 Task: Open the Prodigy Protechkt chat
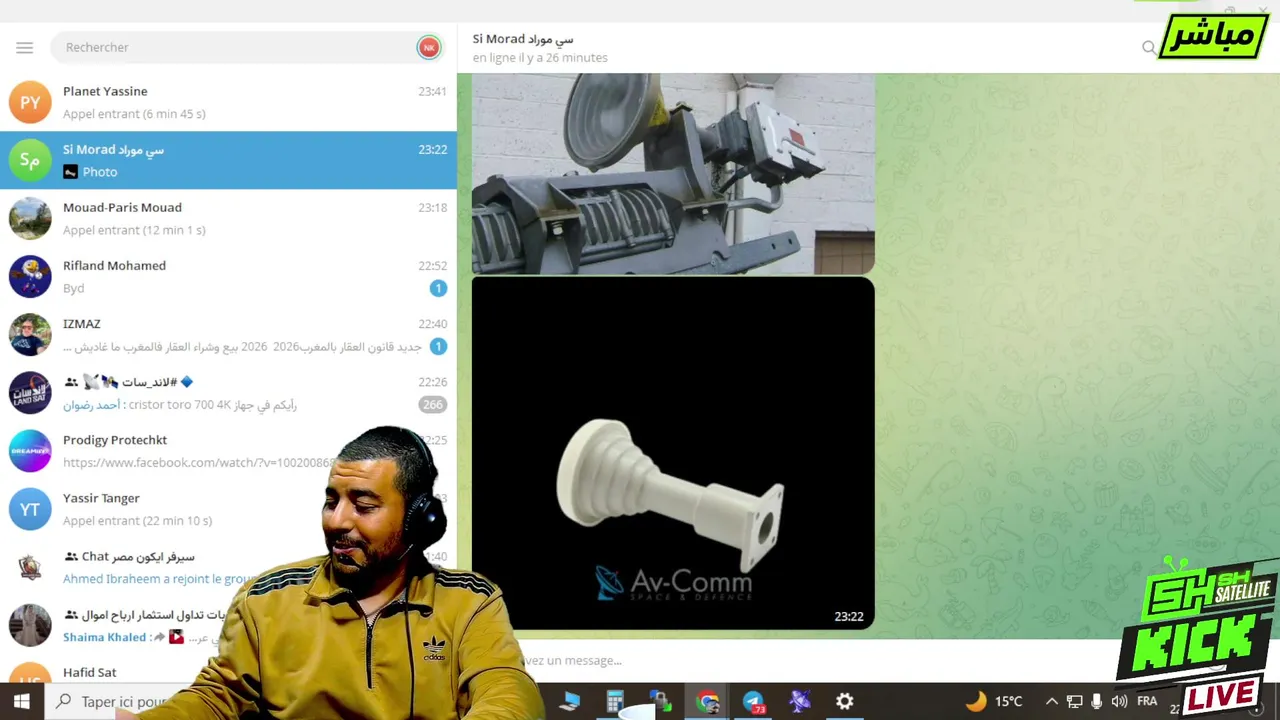pos(228,451)
